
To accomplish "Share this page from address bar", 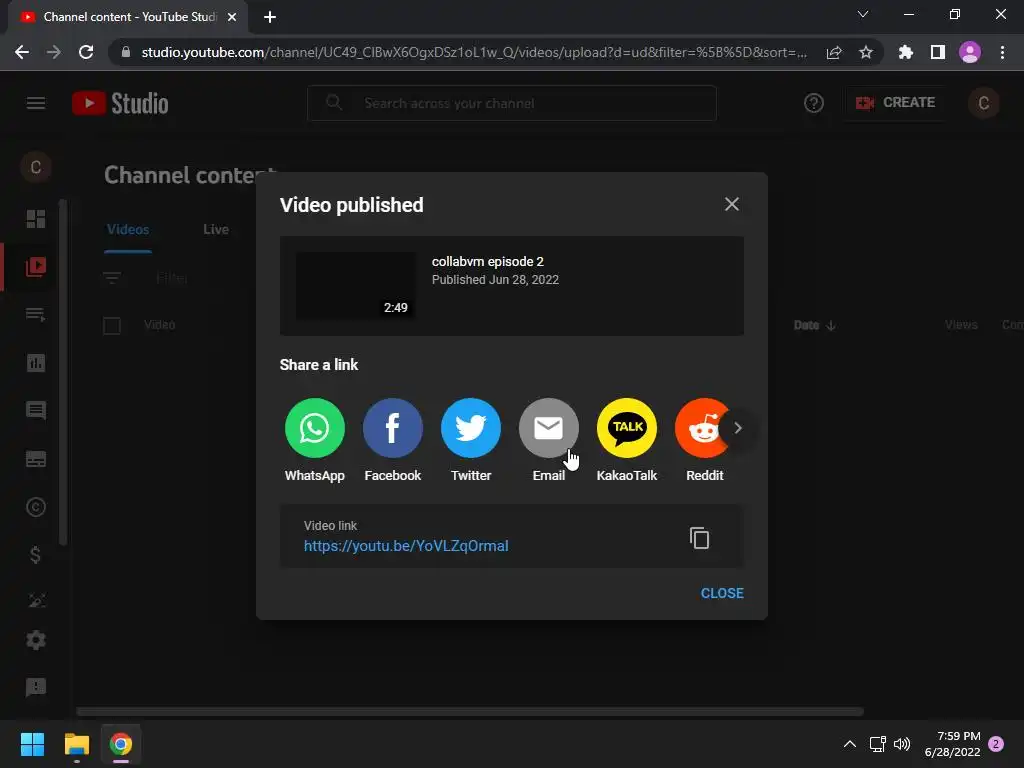I will pos(834,52).
